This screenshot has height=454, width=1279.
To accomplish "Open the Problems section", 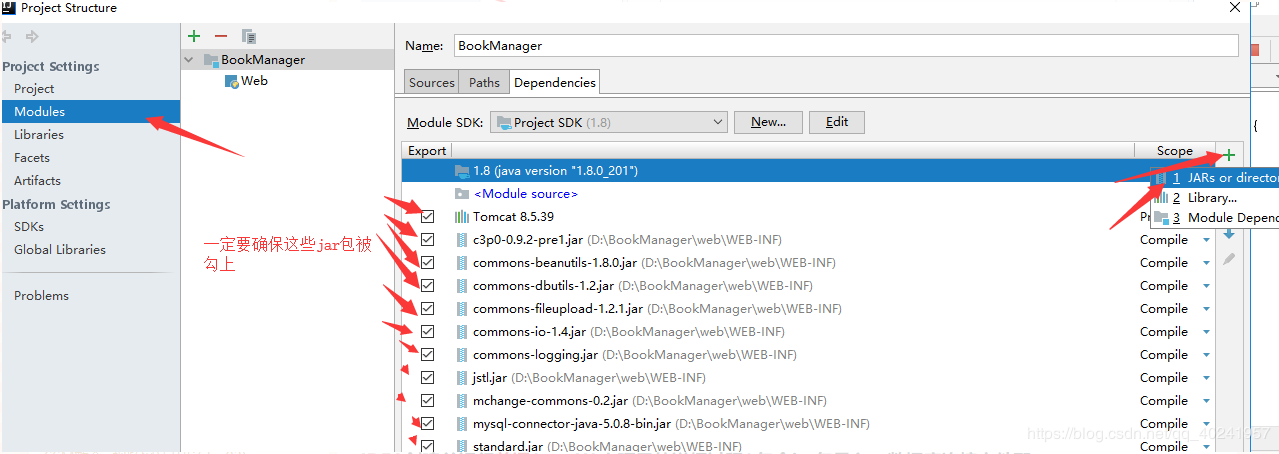I will 42,295.
